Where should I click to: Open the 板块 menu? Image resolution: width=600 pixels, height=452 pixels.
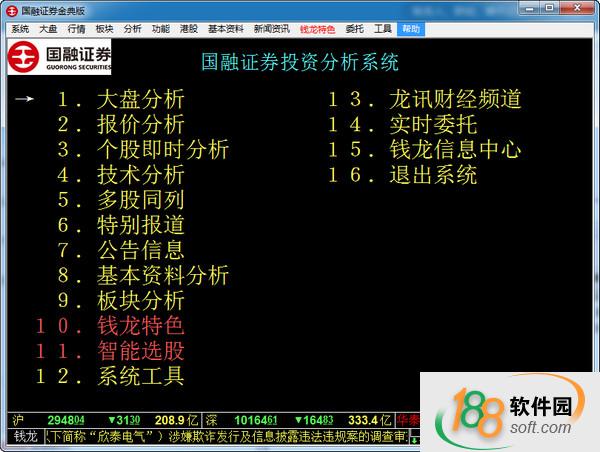[x=104, y=29]
